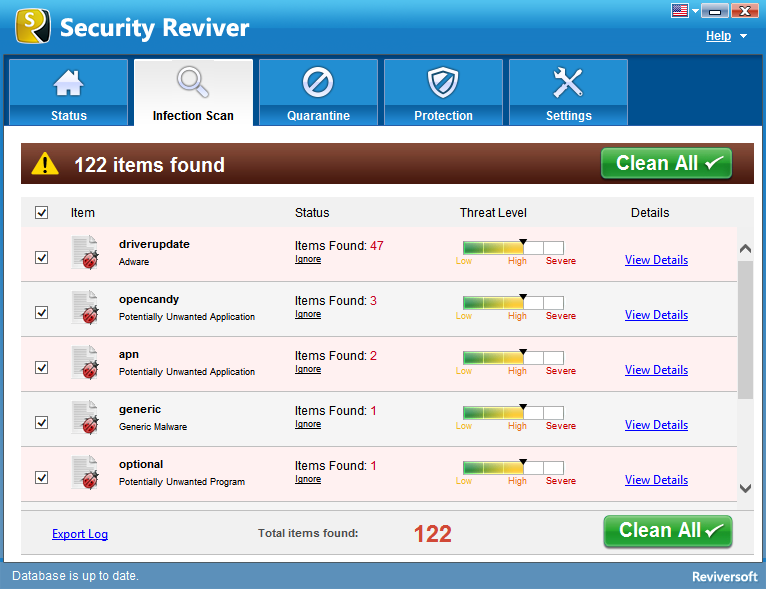The image size is (766, 589).
Task: Uncheck the generic item checkbox
Action: pos(42,422)
